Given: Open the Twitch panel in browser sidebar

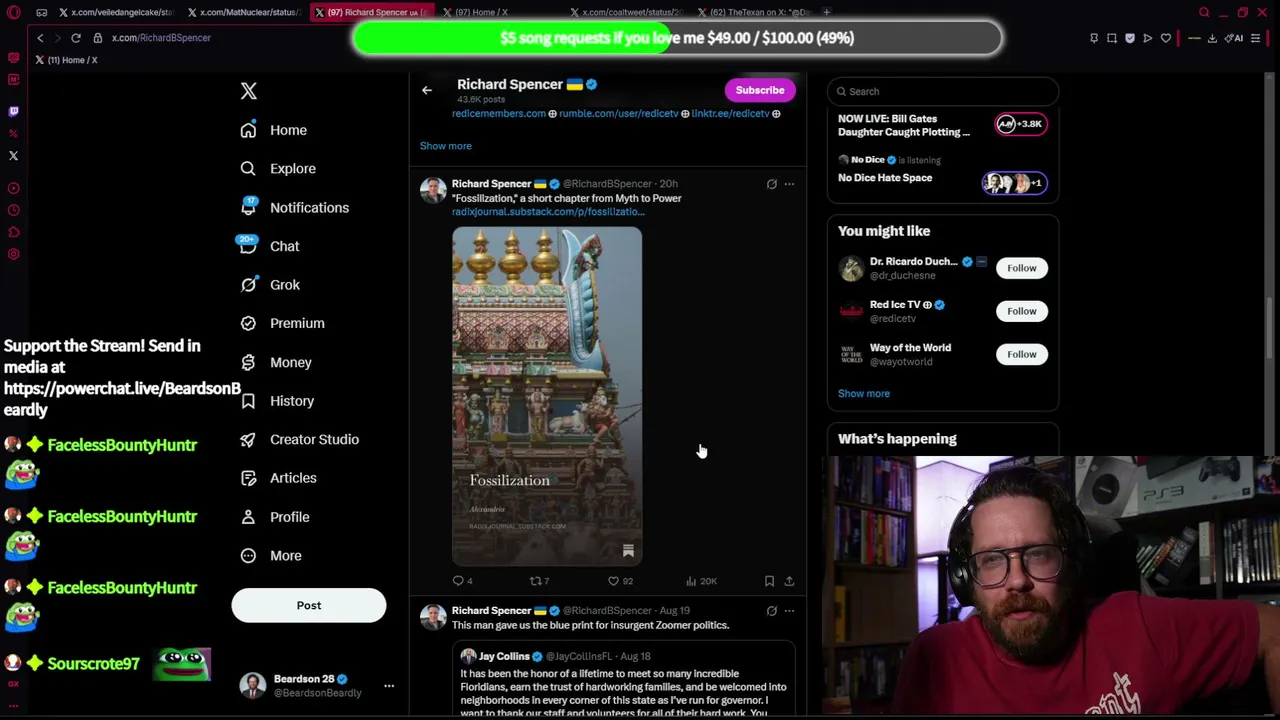Looking at the screenshot, I should pyautogui.click(x=13, y=112).
